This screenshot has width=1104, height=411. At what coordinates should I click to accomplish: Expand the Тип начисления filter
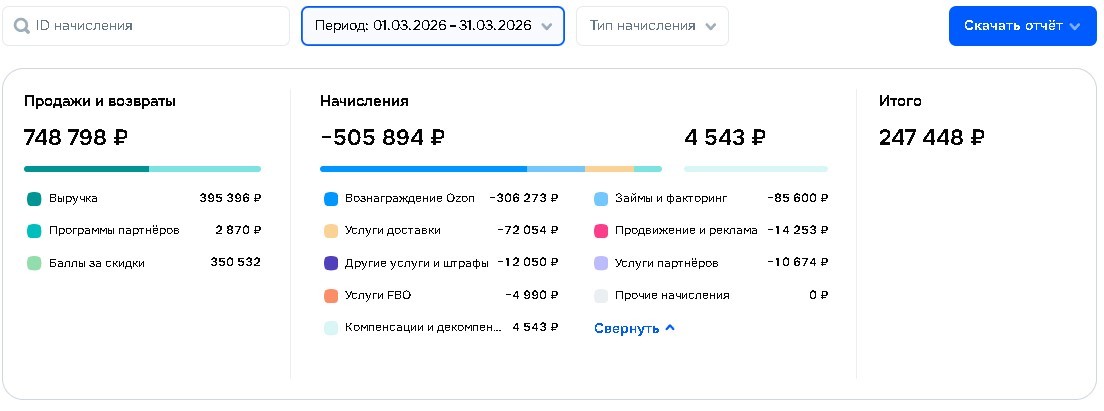(652, 26)
